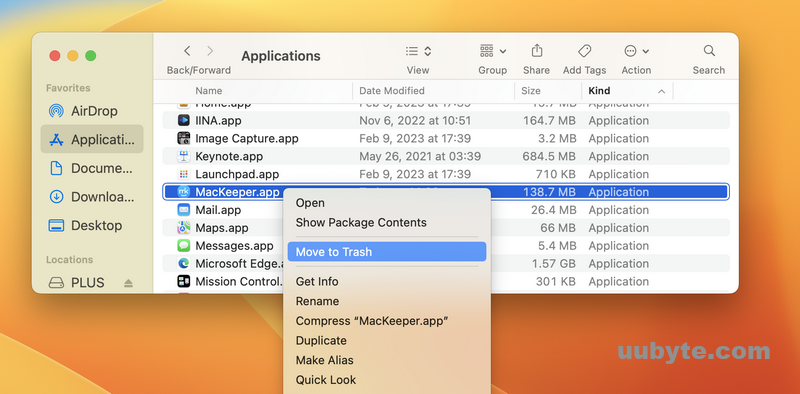Select the Maps.app file name
This screenshot has width=800, height=394.
(222, 228)
